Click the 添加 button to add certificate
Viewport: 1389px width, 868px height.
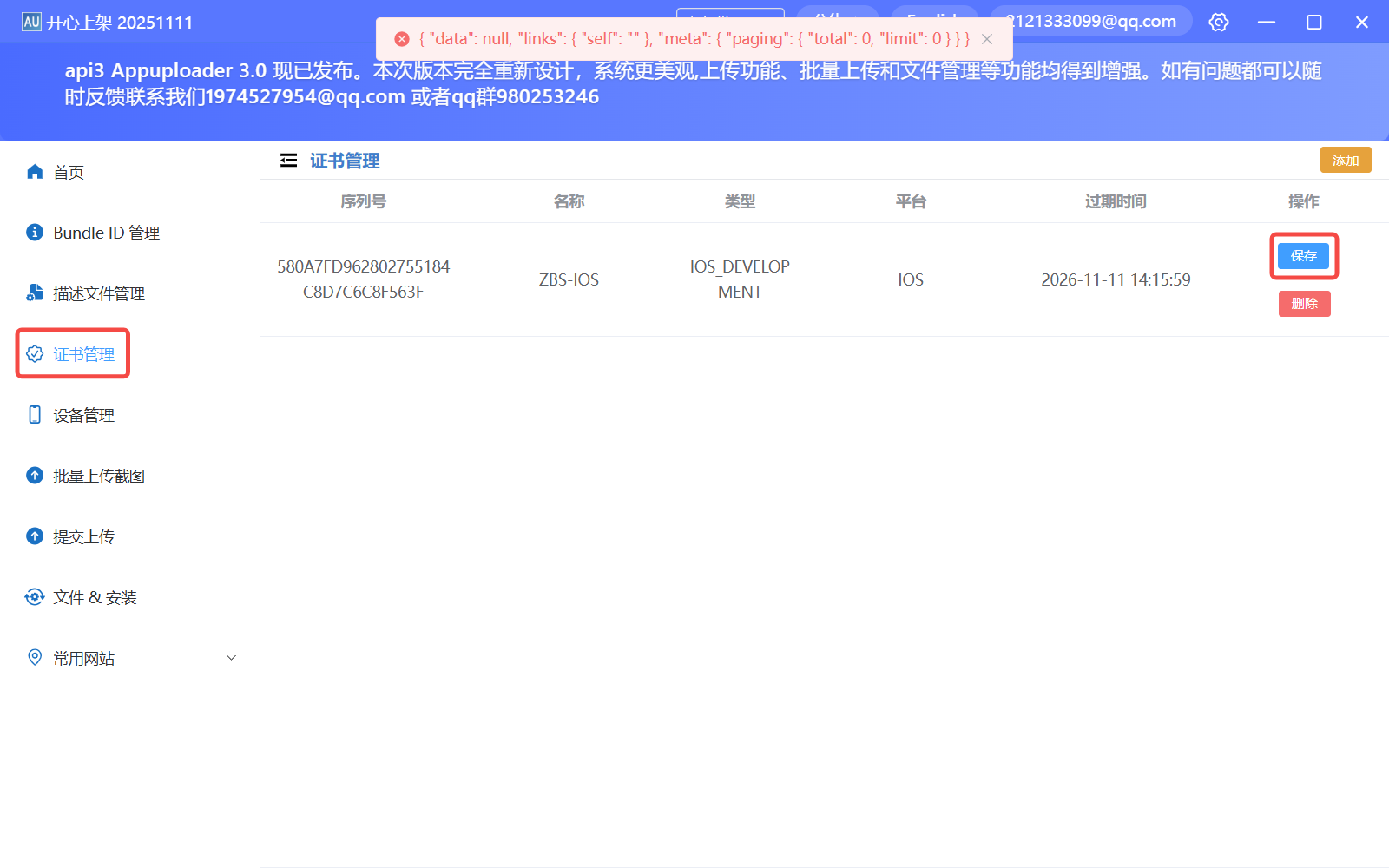click(1345, 160)
